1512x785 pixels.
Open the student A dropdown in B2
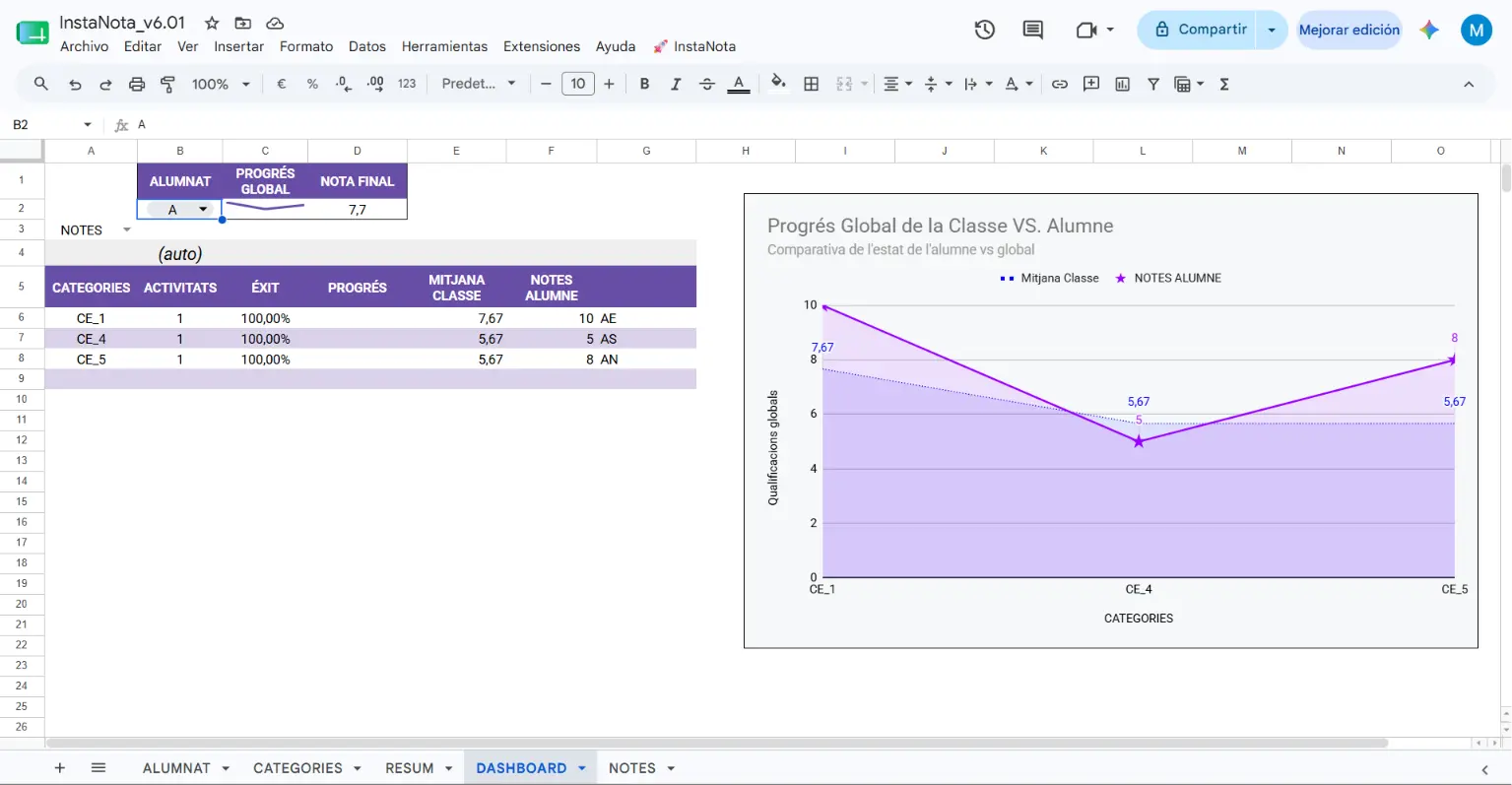(x=203, y=210)
